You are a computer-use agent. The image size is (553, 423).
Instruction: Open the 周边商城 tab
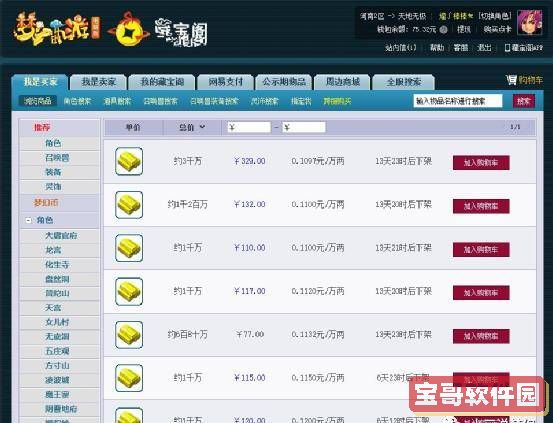(x=342, y=82)
